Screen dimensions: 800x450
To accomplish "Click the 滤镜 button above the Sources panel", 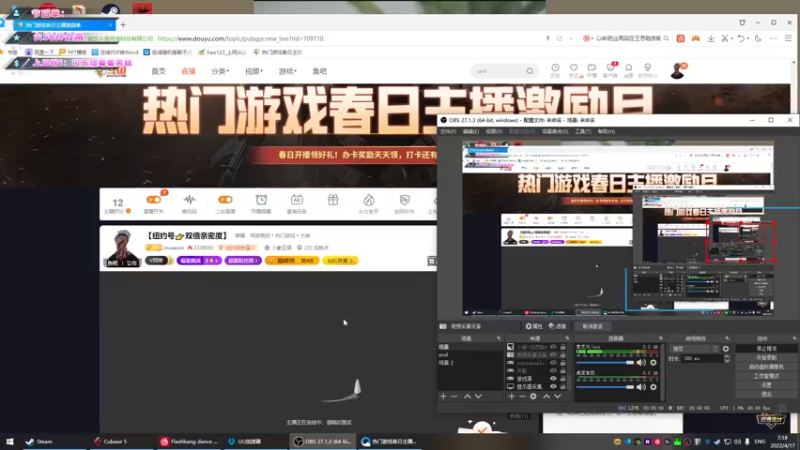I will coord(558,326).
